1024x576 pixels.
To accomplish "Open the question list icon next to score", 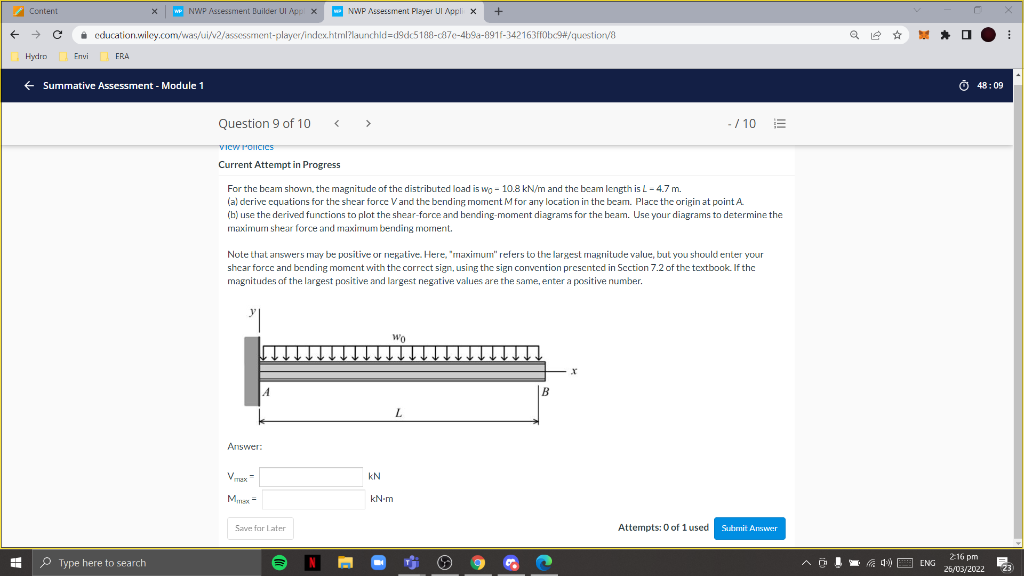I will (780, 123).
